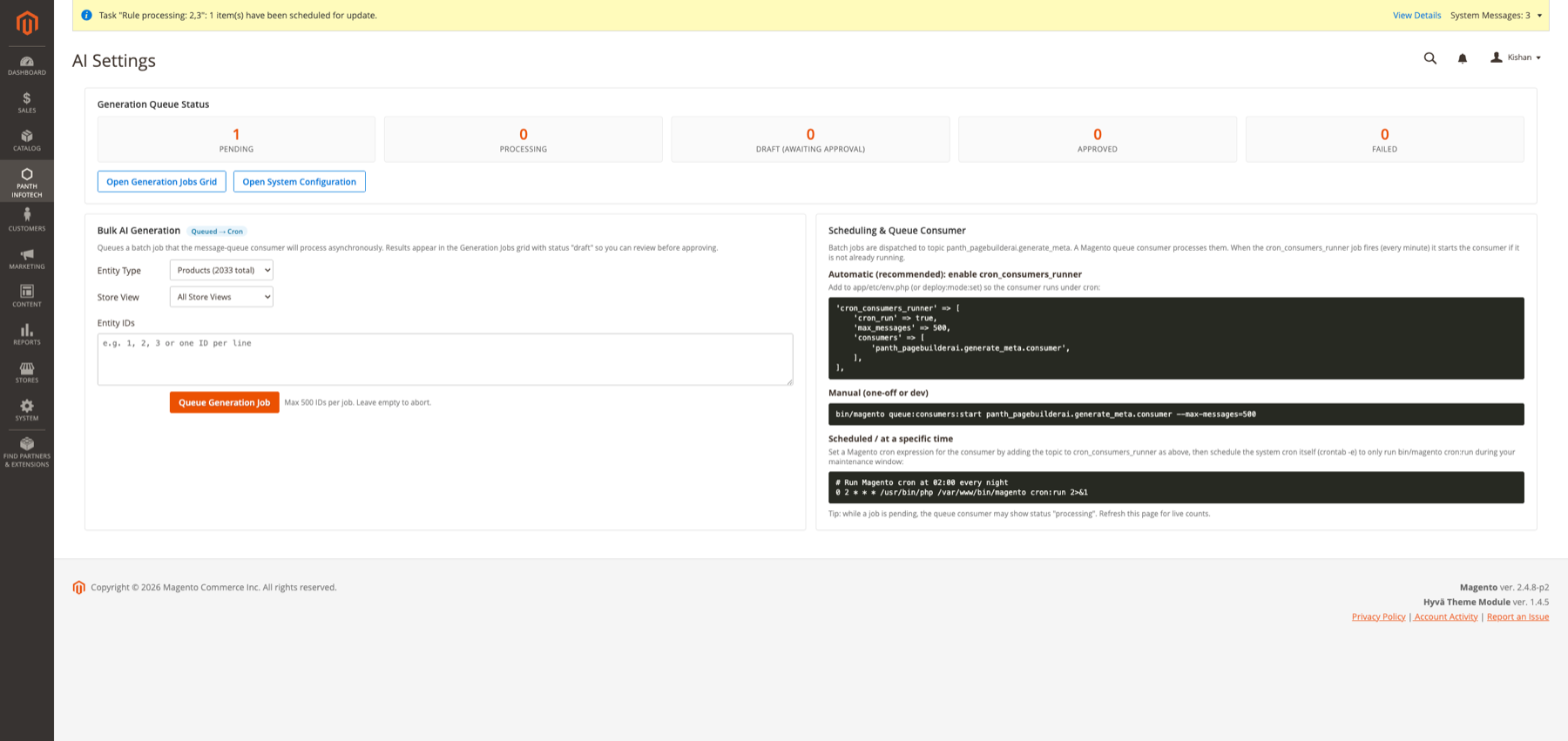
Task: Open the Customers sidebar menu
Action: click(x=27, y=220)
